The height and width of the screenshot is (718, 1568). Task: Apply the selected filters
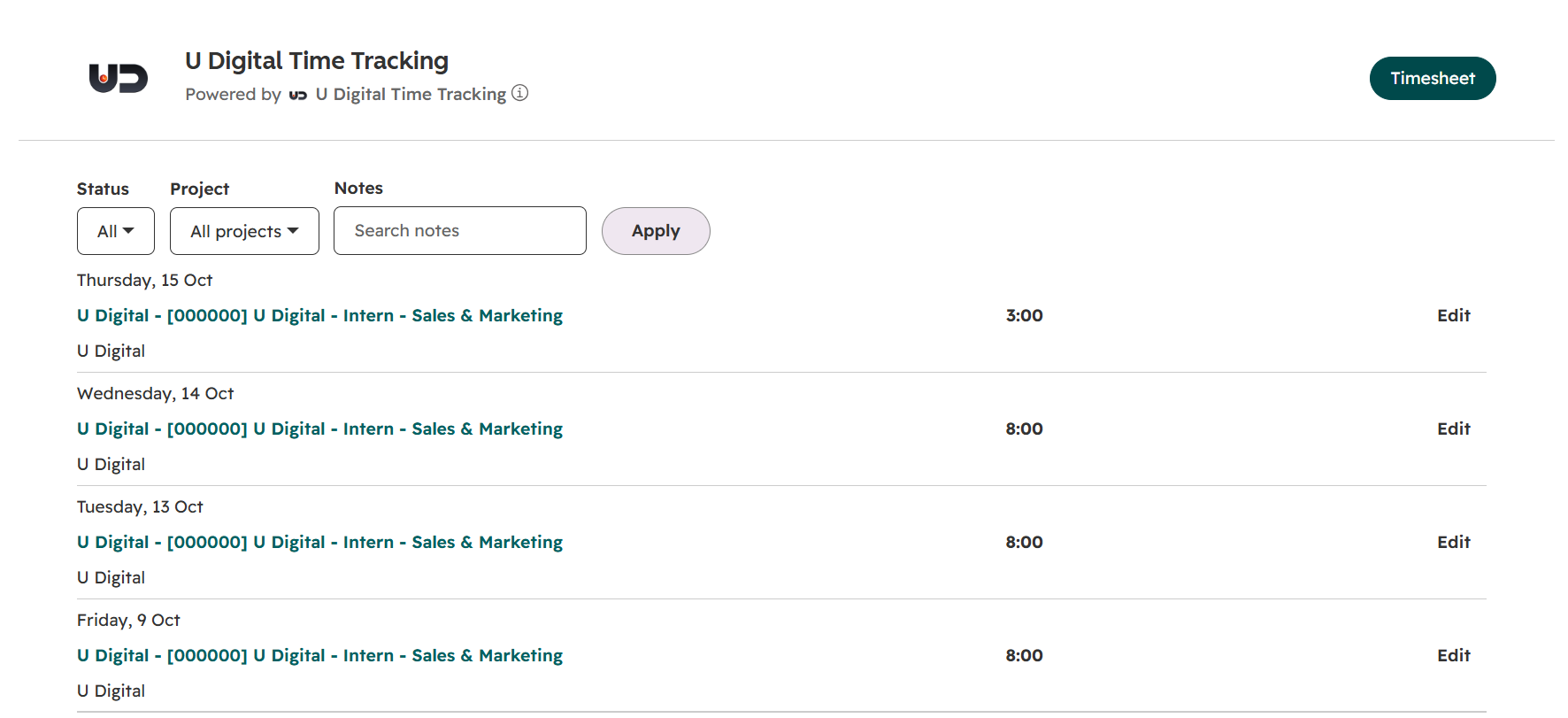click(656, 231)
